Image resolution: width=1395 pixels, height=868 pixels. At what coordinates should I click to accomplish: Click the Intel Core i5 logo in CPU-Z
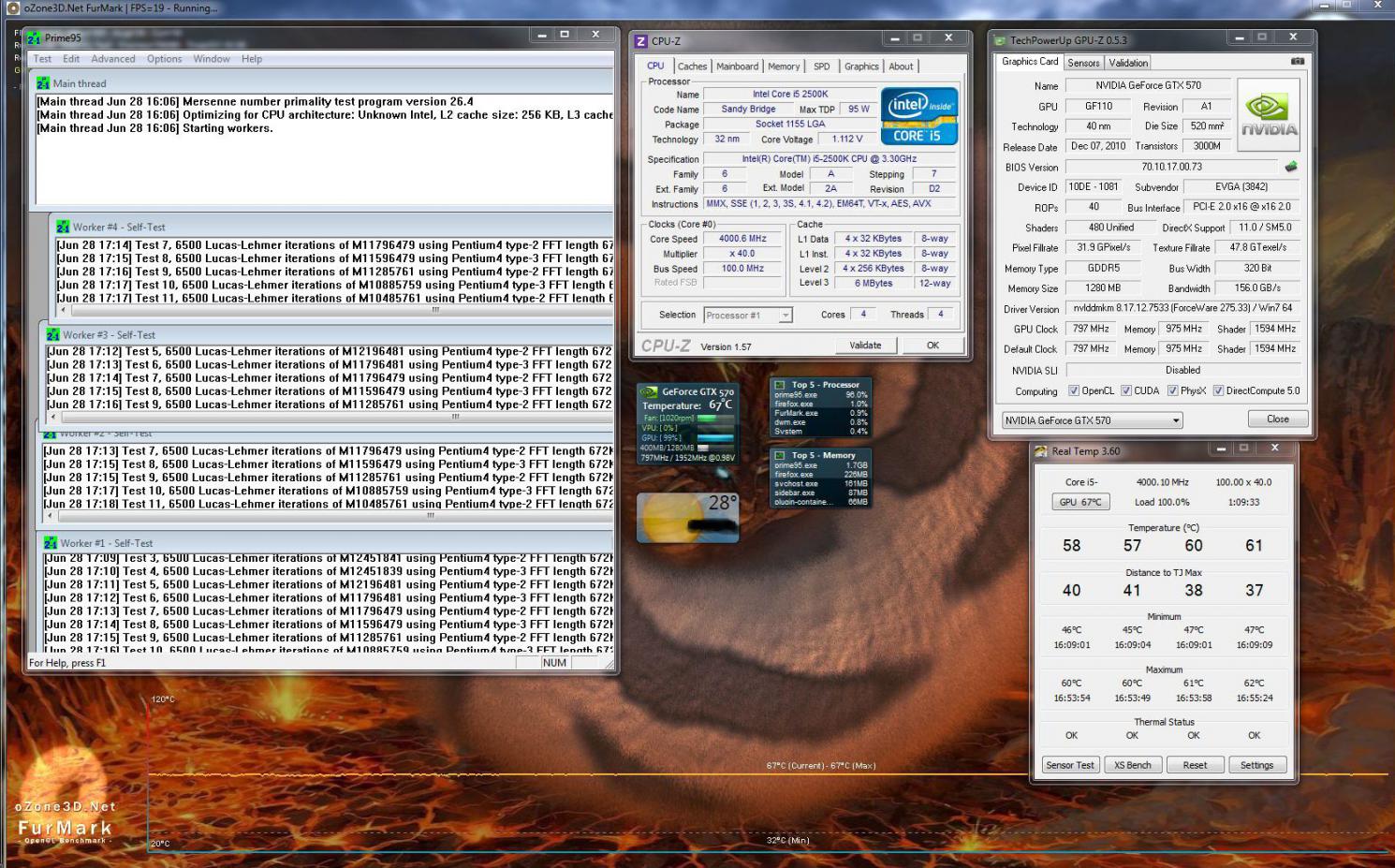tap(919, 116)
